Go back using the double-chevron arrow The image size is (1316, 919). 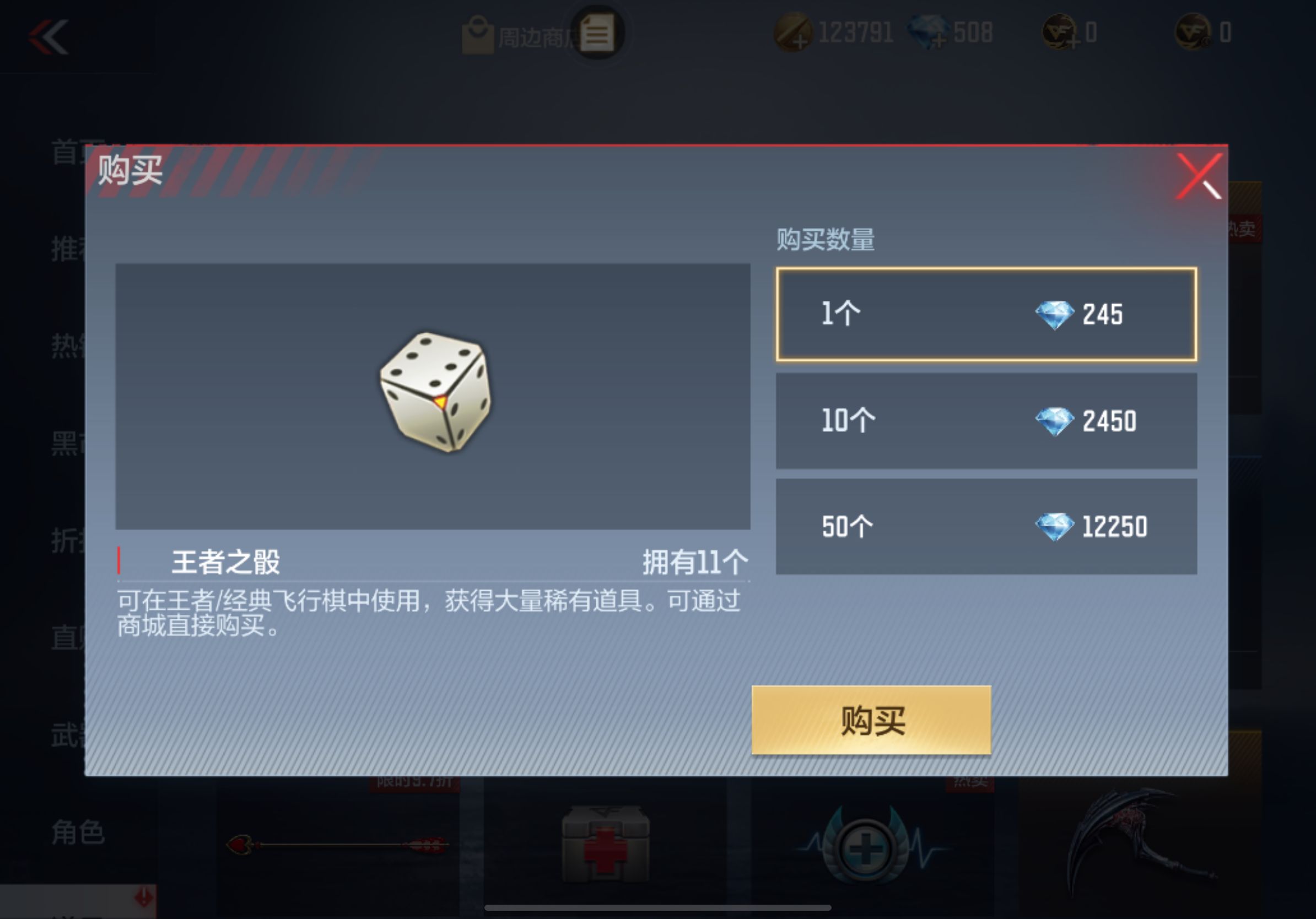click(49, 37)
